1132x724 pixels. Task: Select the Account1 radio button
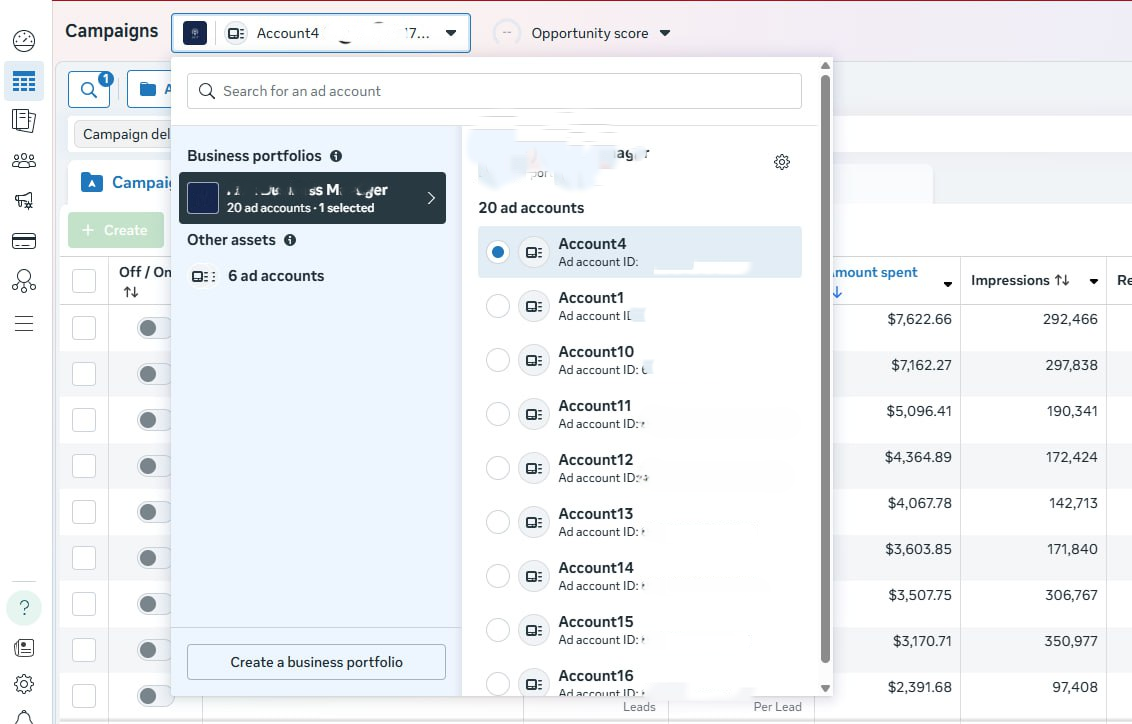pos(497,306)
